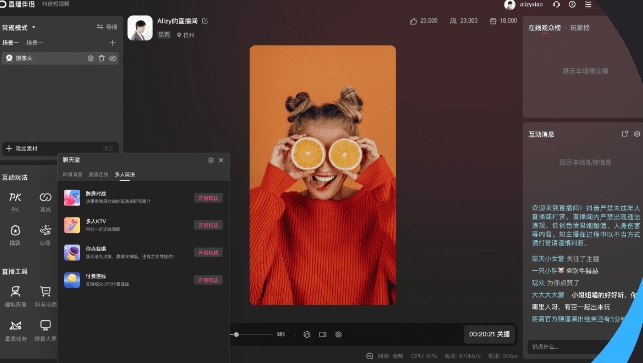This screenshot has height=363, width=643.
Task: Open the PK interaction tool
Action: [x=15, y=198]
